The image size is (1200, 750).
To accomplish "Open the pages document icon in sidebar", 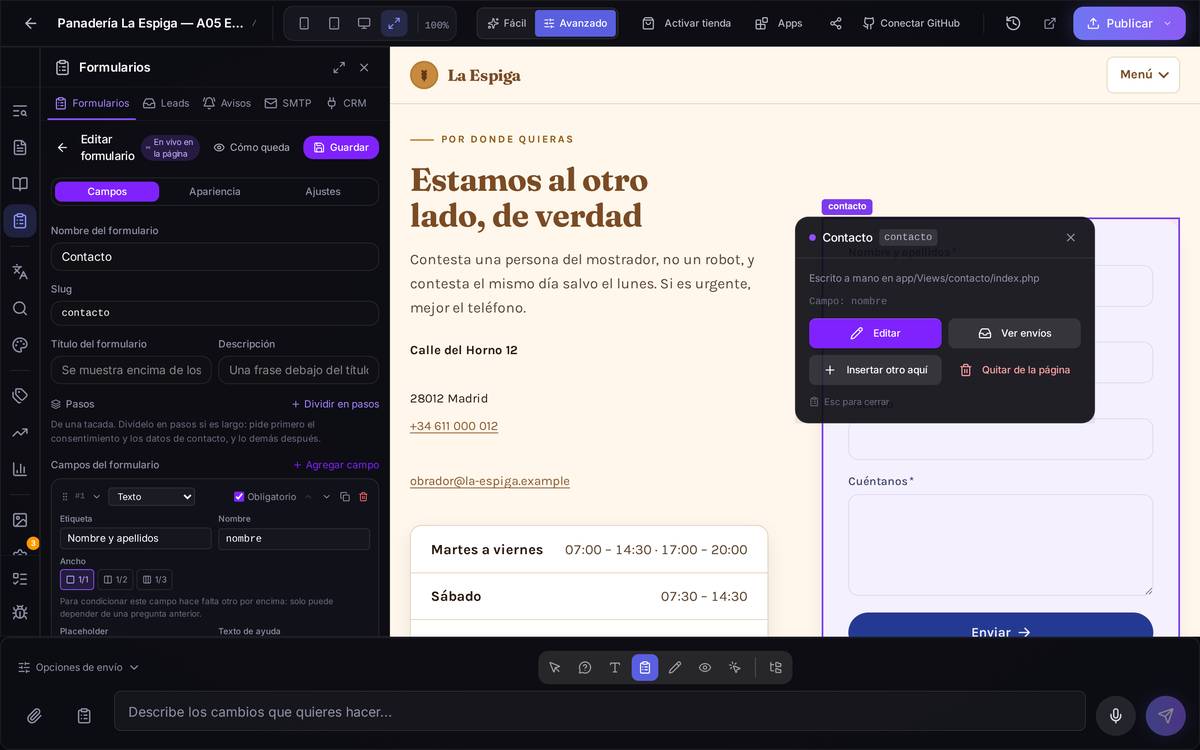I will (20, 147).
